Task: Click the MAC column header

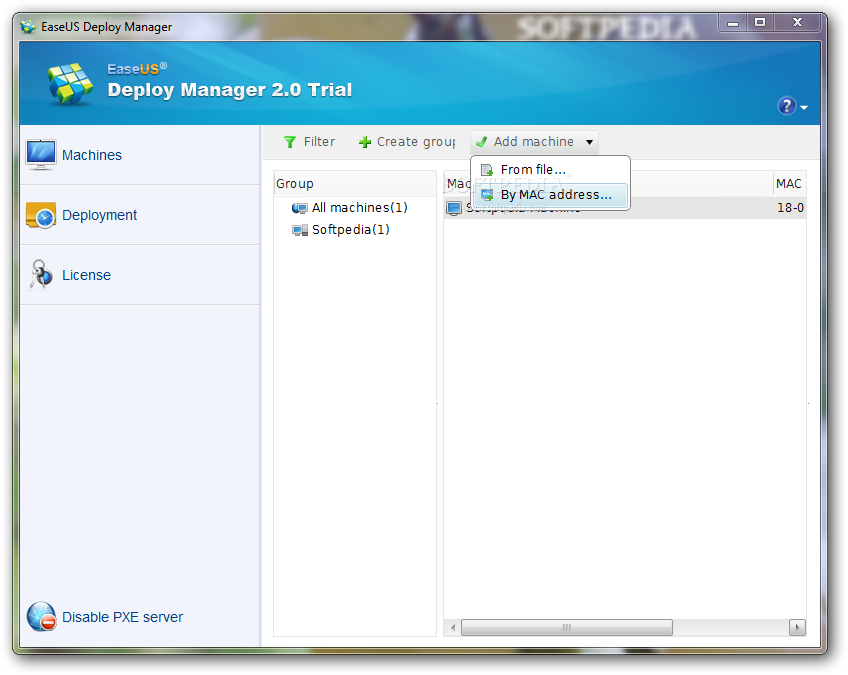Action: click(790, 184)
